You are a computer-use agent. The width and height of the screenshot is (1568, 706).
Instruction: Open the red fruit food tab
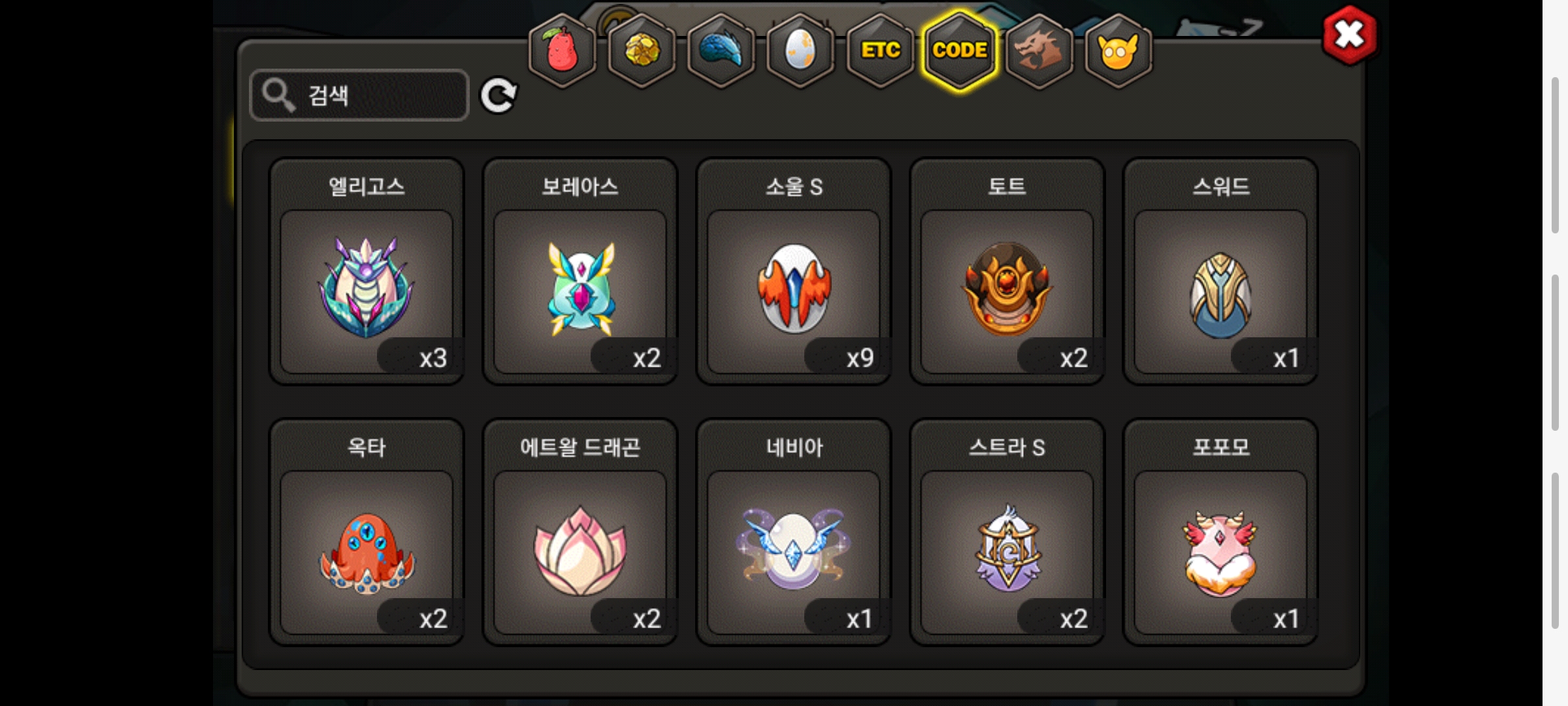click(562, 50)
